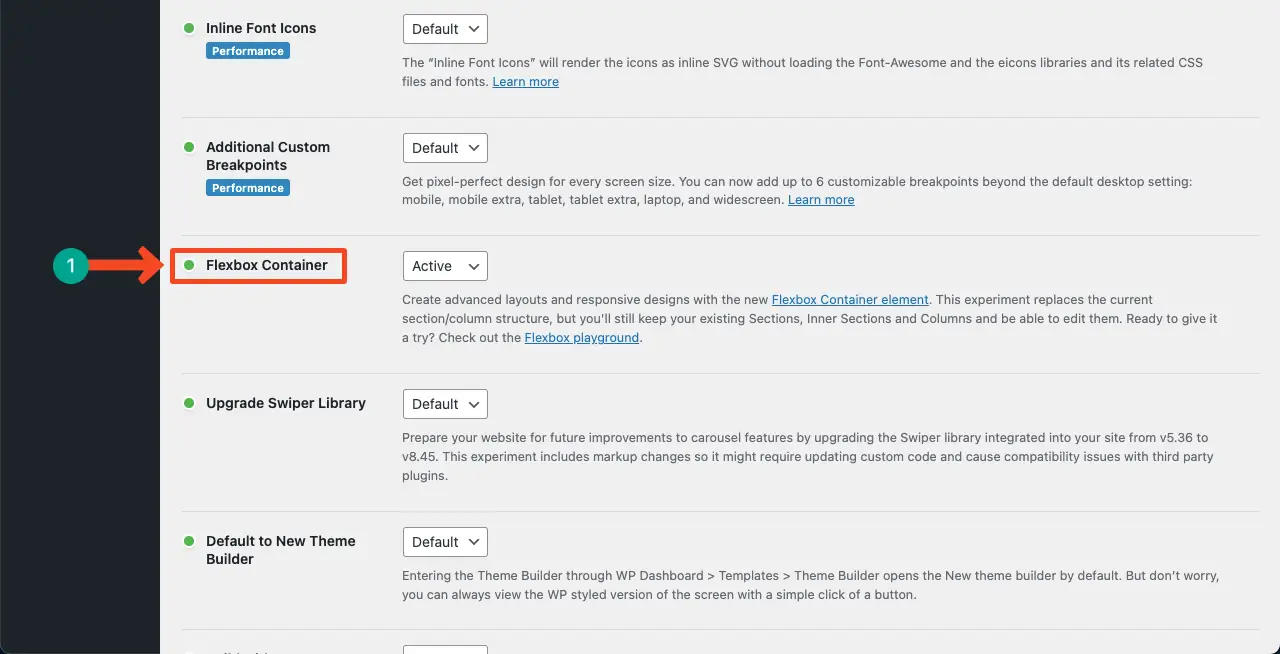Follow the Learn more link about custom breakpoints
Screen dimensions: 1280x654
(x=821, y=200)
